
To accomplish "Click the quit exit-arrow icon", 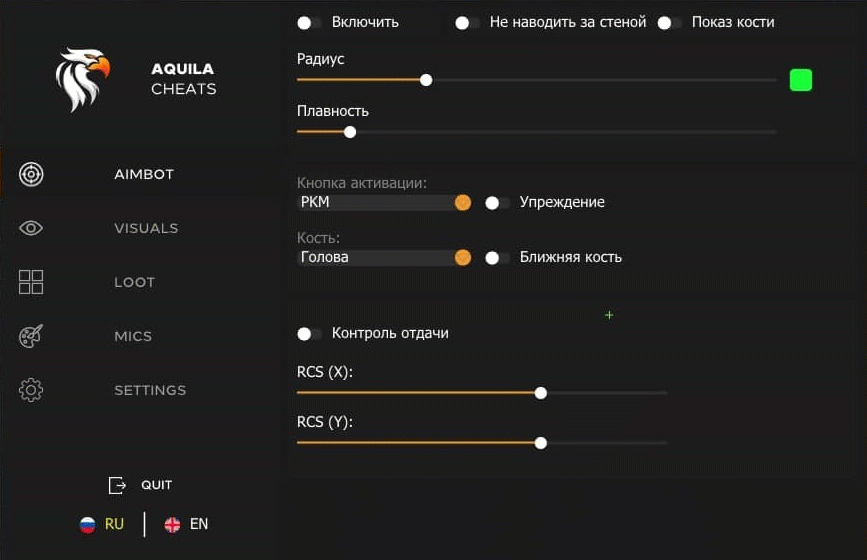I will pos(117,485).
